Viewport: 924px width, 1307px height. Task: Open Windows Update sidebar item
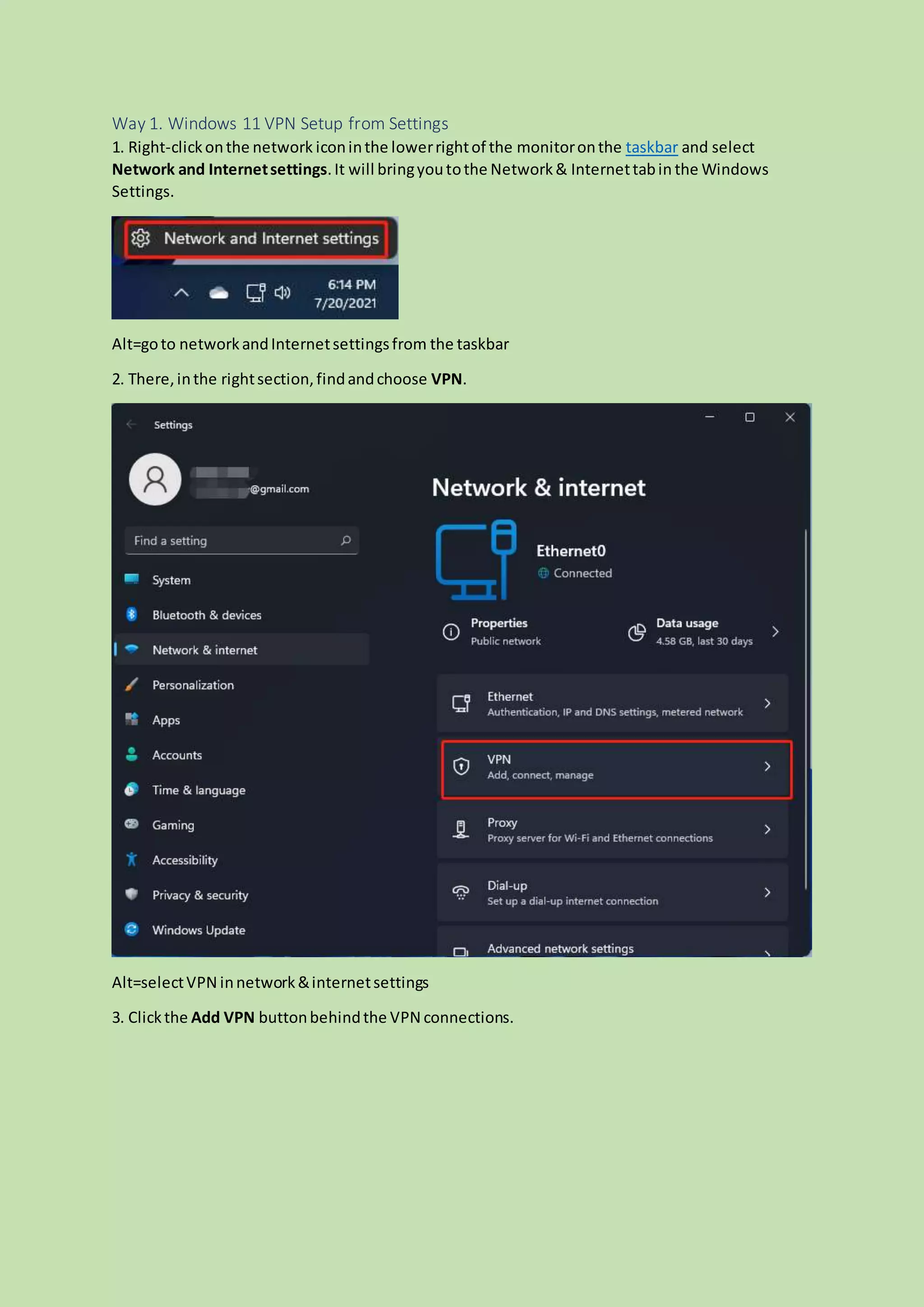point(242,930)
